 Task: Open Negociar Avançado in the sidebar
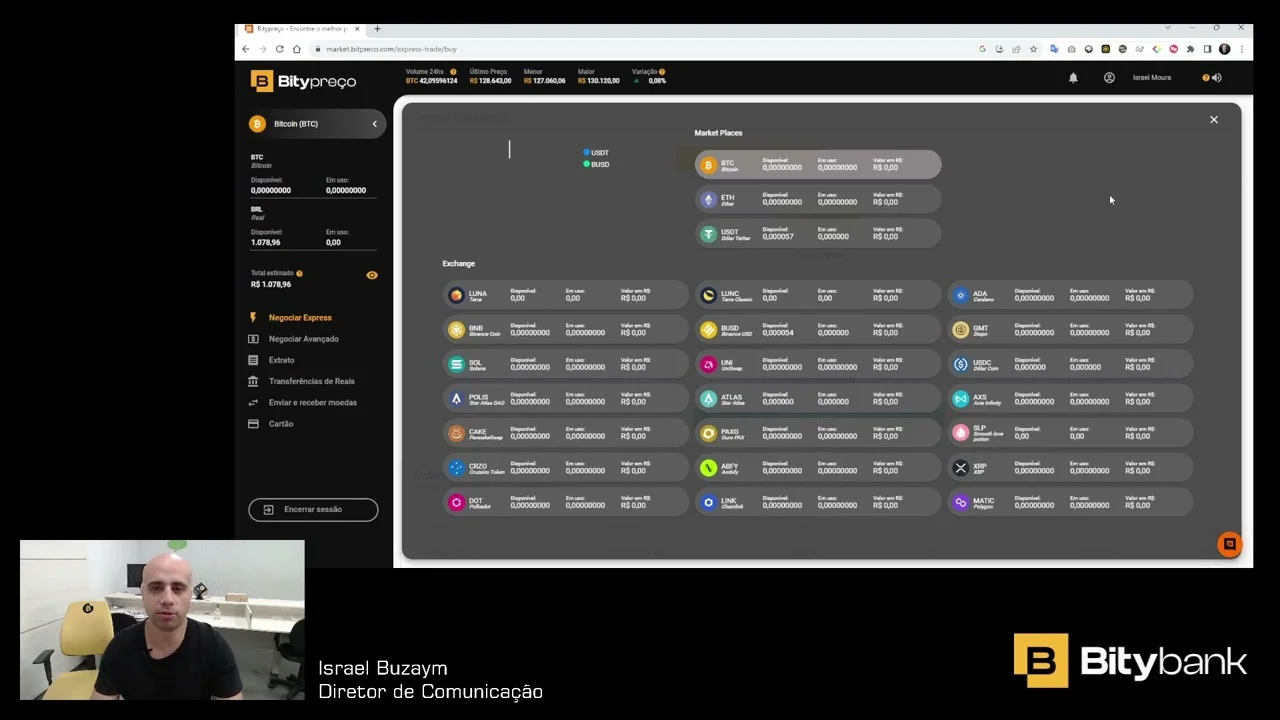click(x=303, y=339)
